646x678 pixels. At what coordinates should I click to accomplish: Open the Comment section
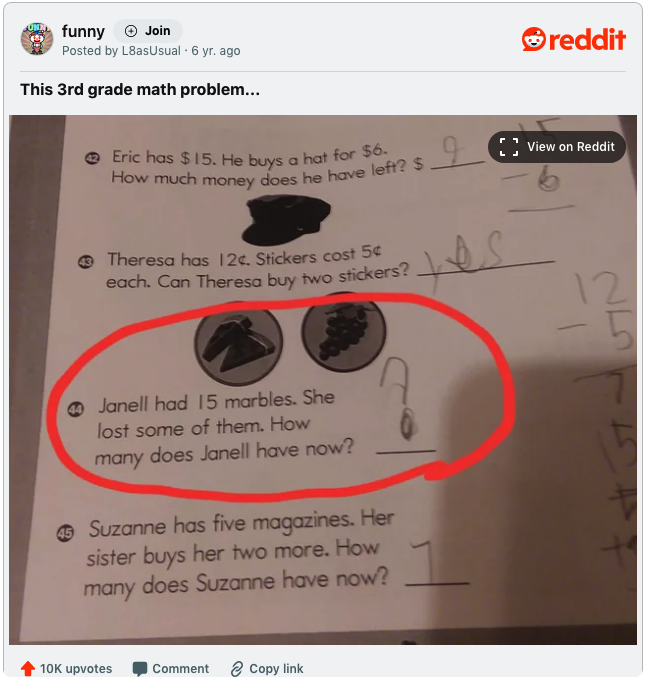pos(171,668)
